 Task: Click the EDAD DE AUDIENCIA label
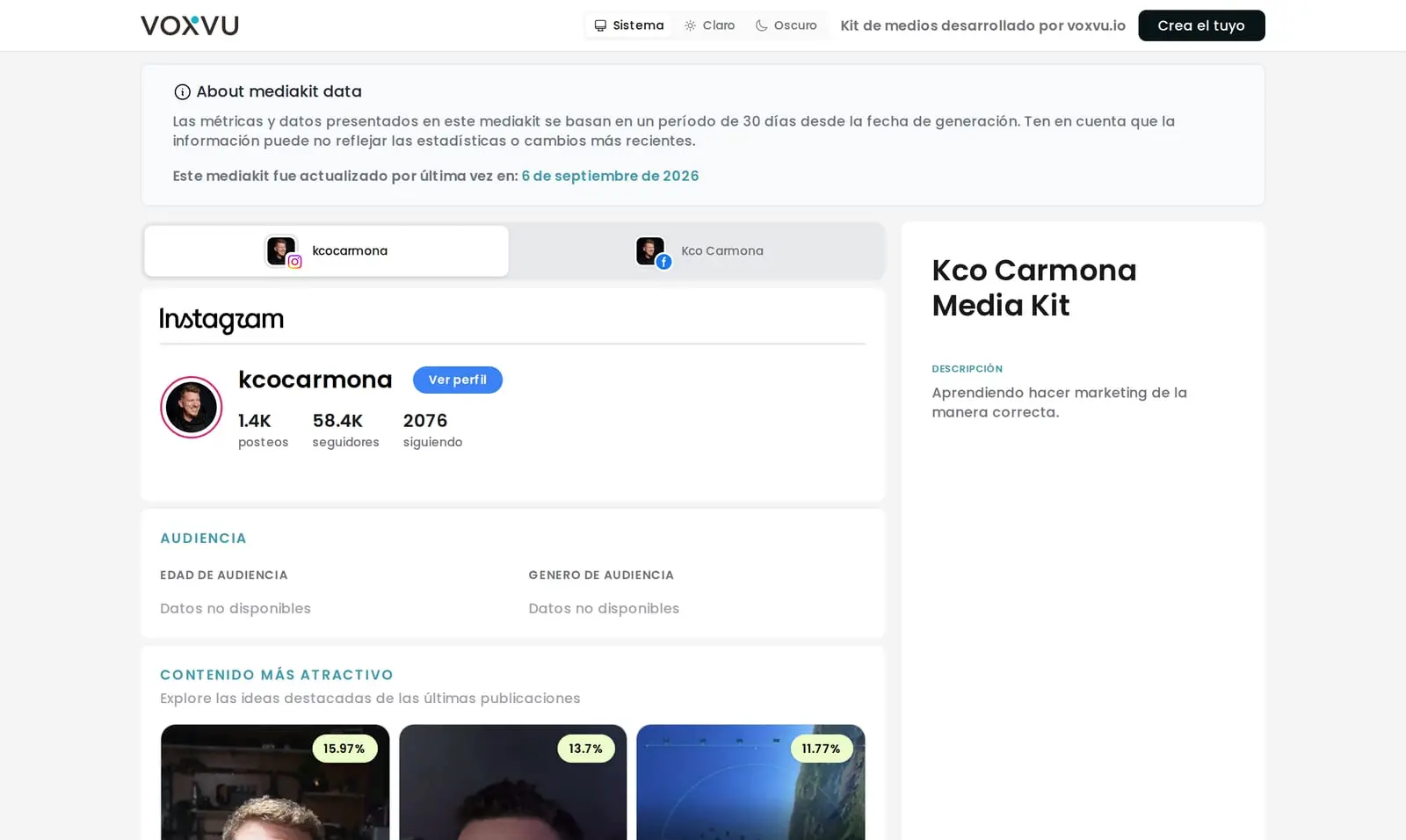(223, 575)
